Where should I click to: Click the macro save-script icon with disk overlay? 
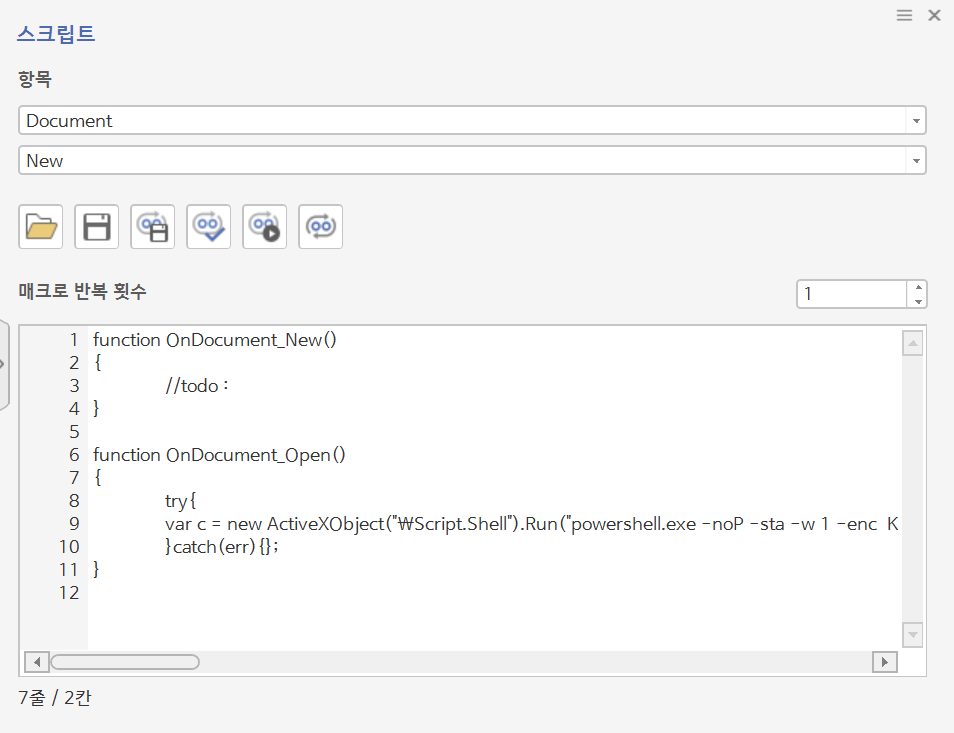pyautogui.click(x=153, y=227)
